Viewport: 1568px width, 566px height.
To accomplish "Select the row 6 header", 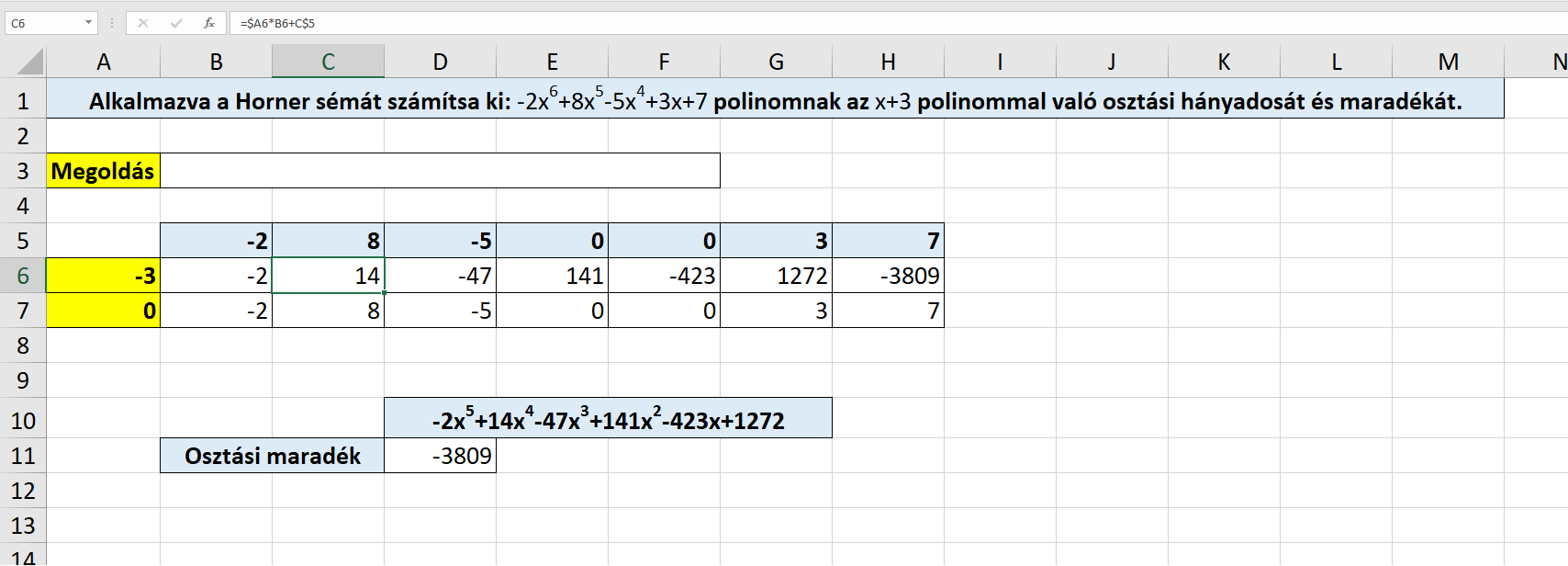I will point(23,276).
